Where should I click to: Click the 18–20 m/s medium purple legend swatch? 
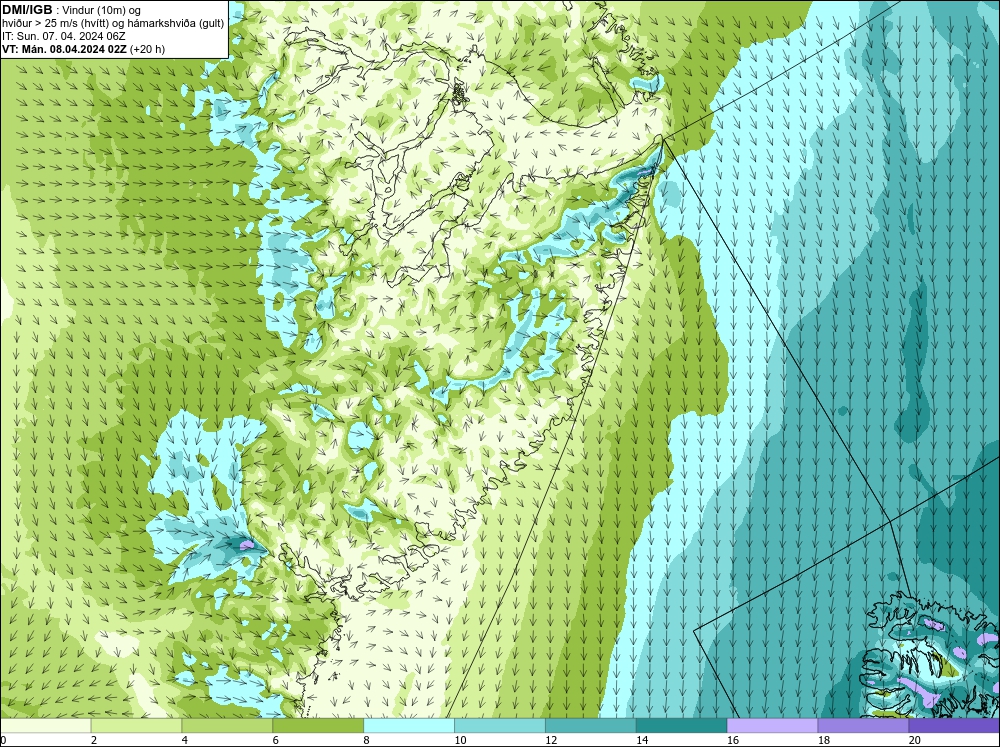863,725
